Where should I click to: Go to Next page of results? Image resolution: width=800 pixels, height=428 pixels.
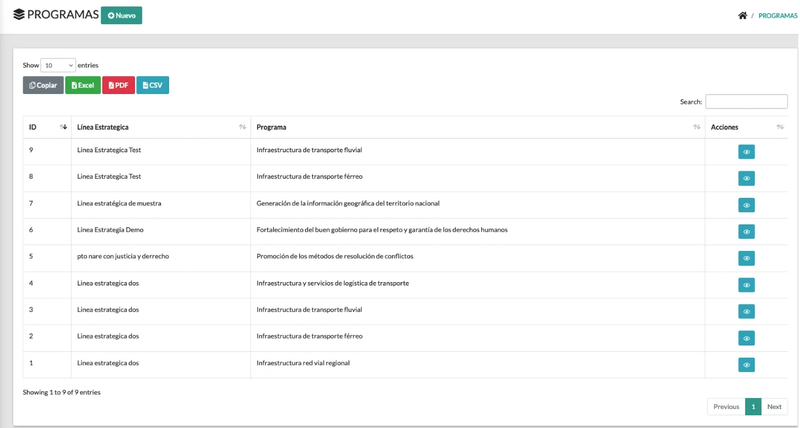click(774, 406)
